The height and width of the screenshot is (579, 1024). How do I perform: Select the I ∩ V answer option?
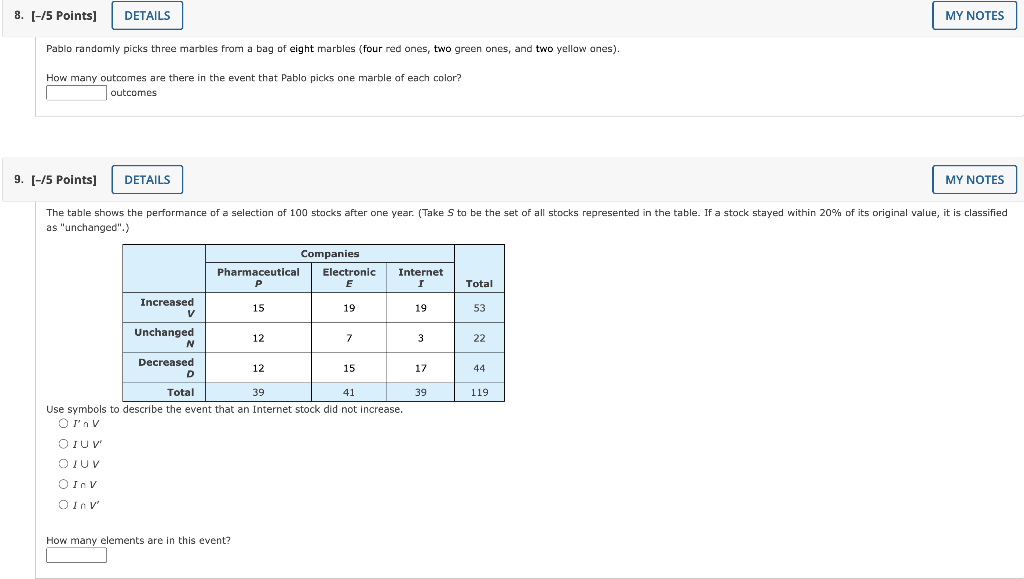pos(62,483)
